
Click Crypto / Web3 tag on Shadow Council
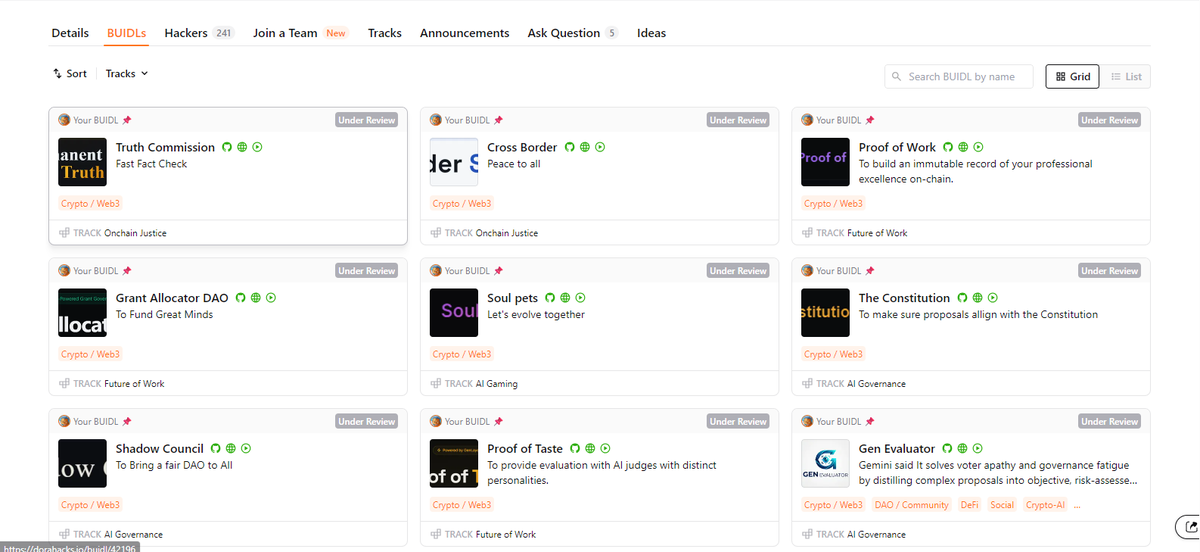pos(90,505)
